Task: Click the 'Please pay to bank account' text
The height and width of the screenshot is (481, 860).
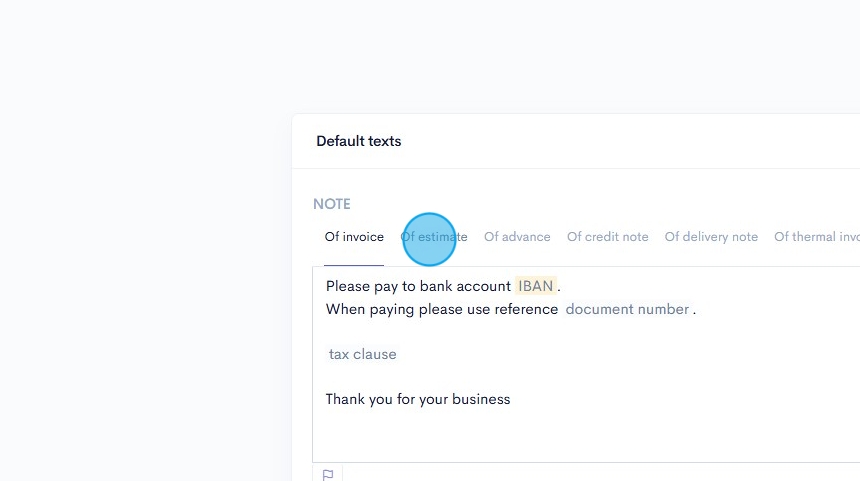Action: pyautogui.click(x=418, y=286)
